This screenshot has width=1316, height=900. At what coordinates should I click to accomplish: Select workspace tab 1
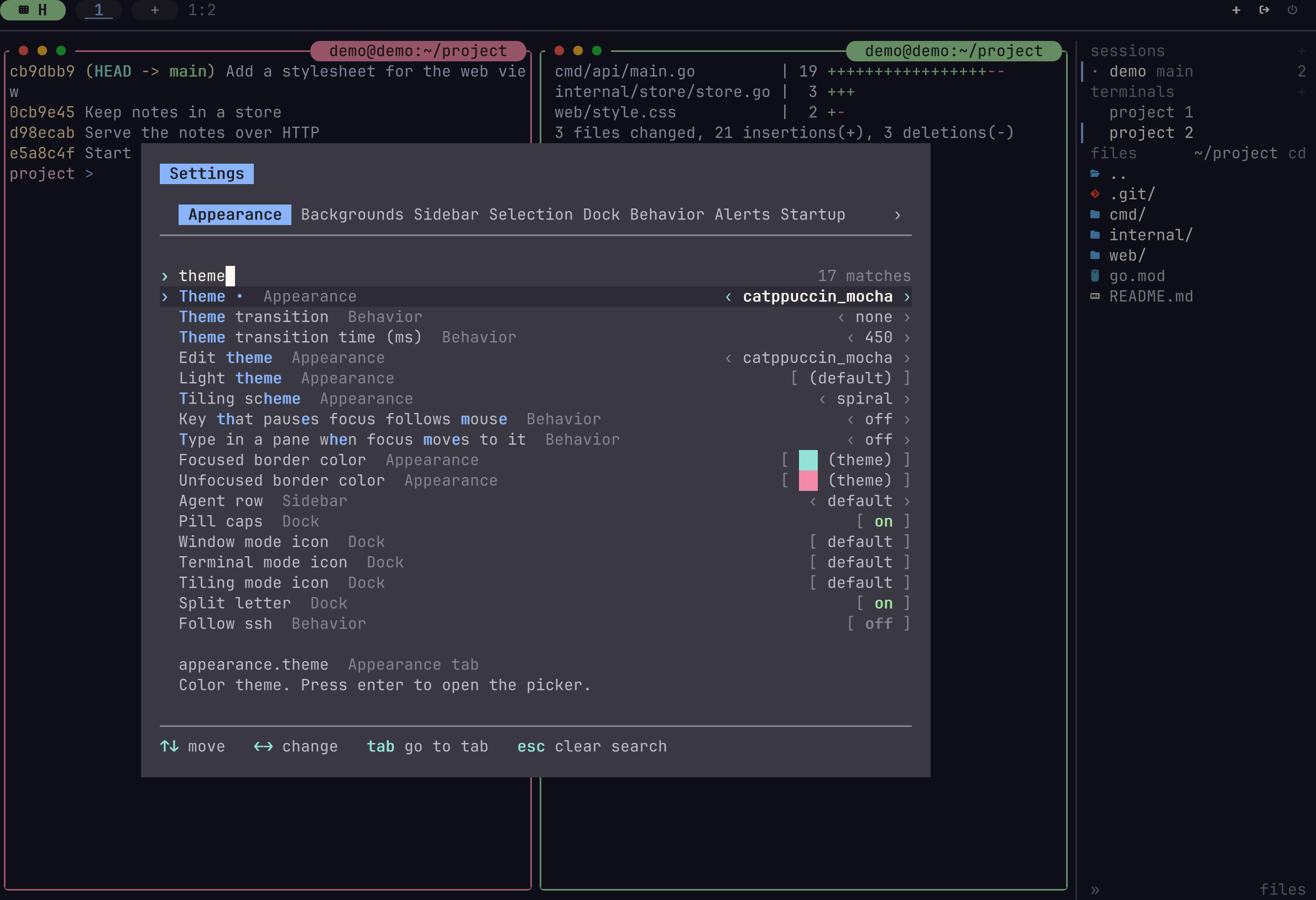click(x=98, y=9)
